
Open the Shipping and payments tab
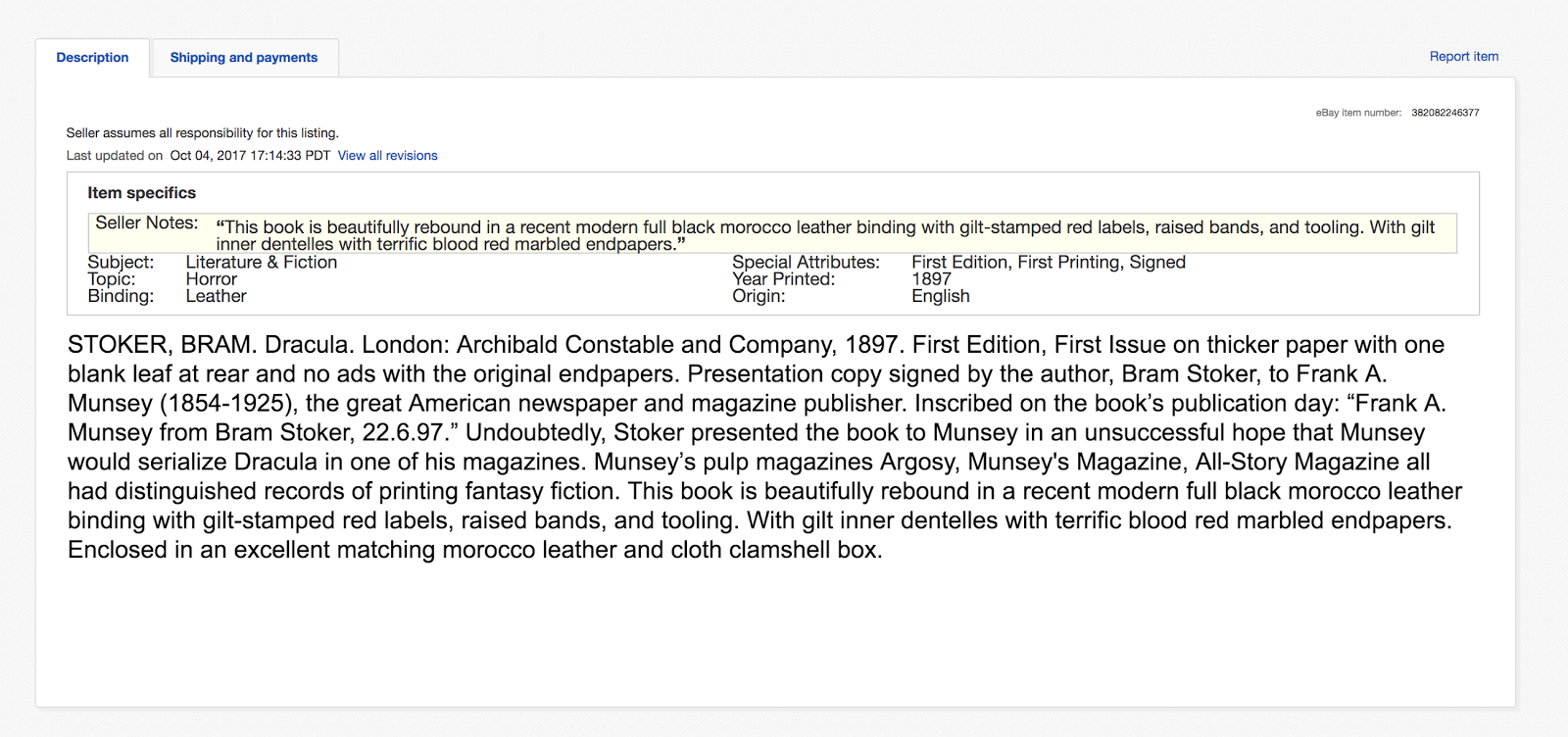click(244, 58)
